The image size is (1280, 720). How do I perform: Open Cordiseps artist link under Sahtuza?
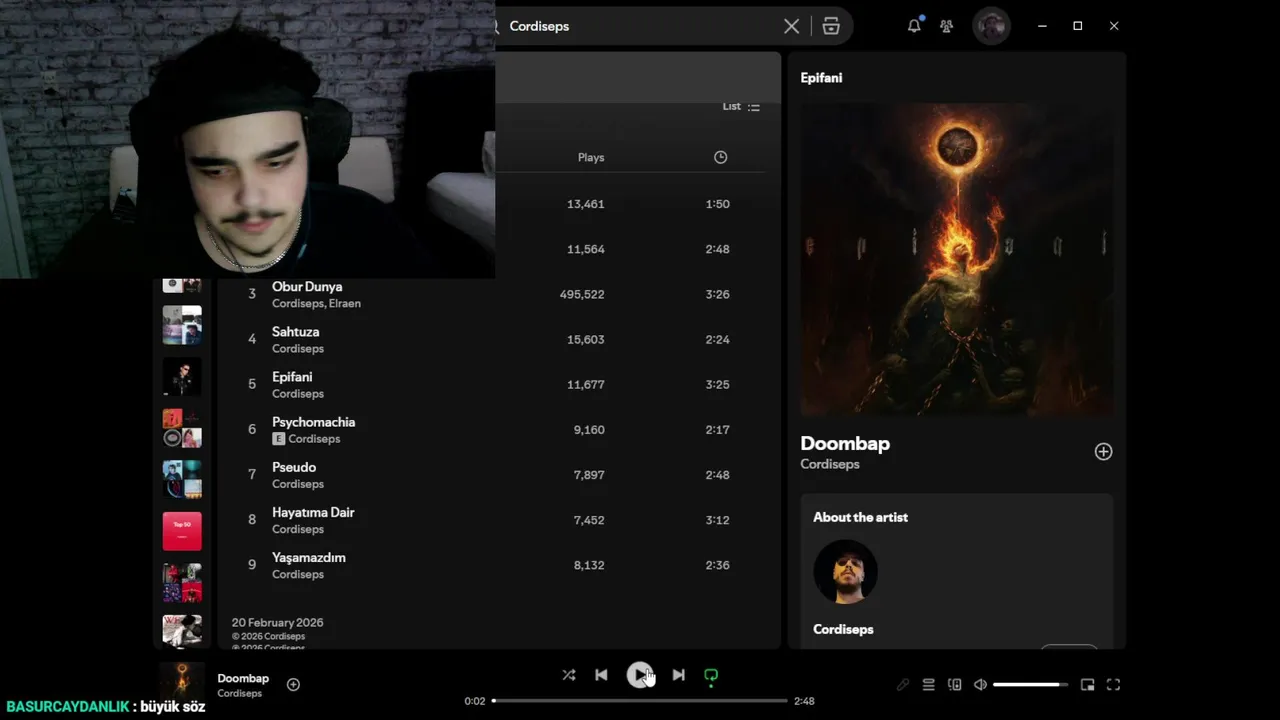tap(298, 349)
